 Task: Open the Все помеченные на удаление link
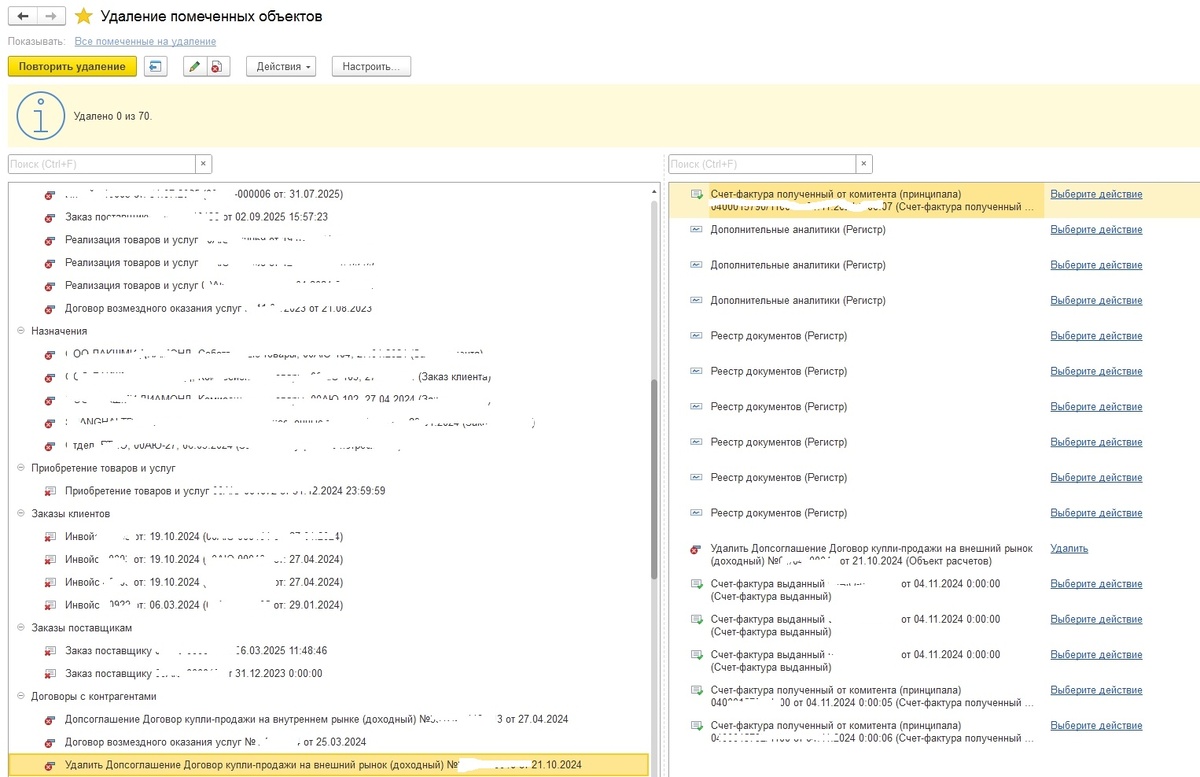coord(145,41)
